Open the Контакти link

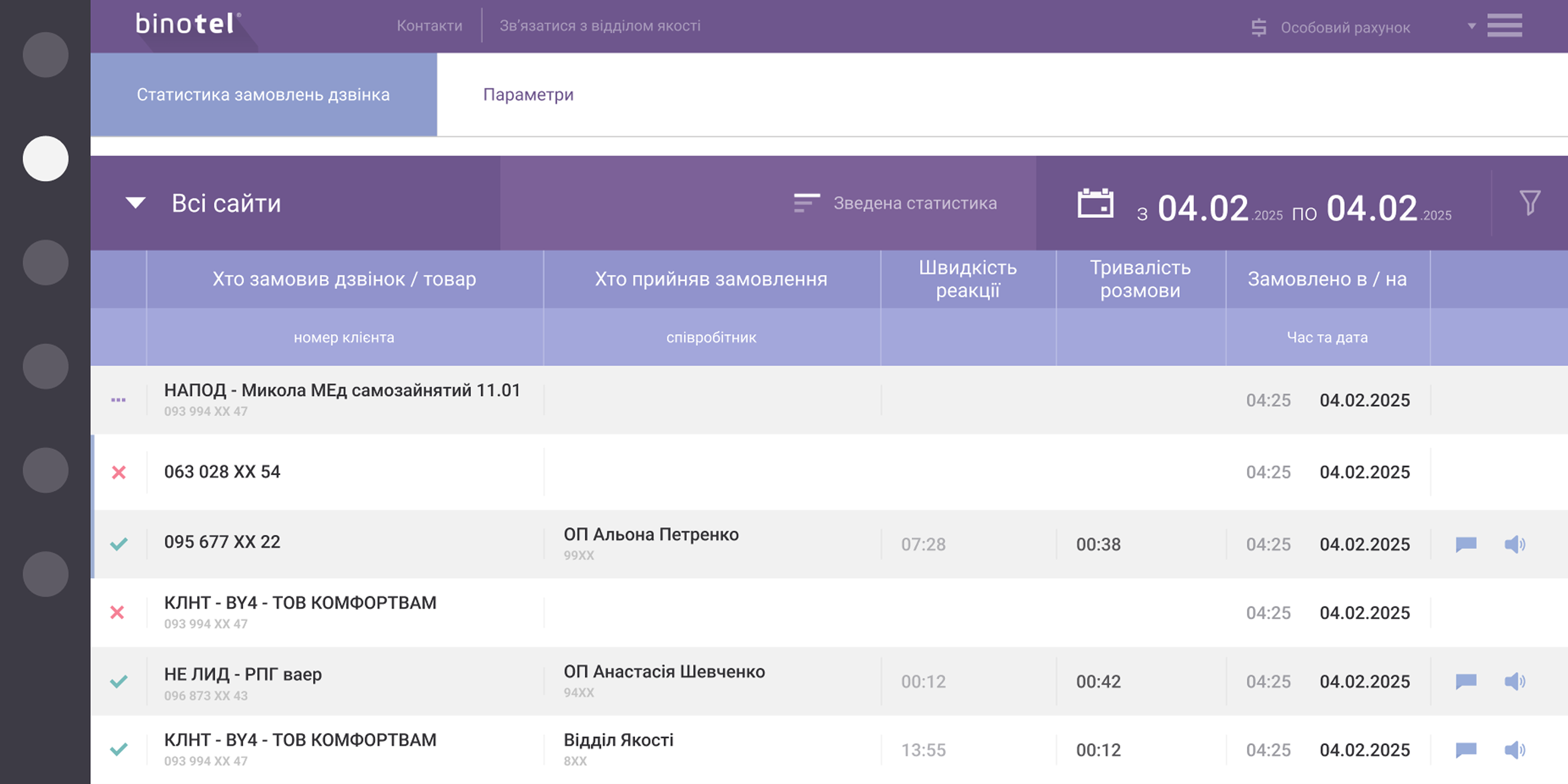[x=429, y=26]
